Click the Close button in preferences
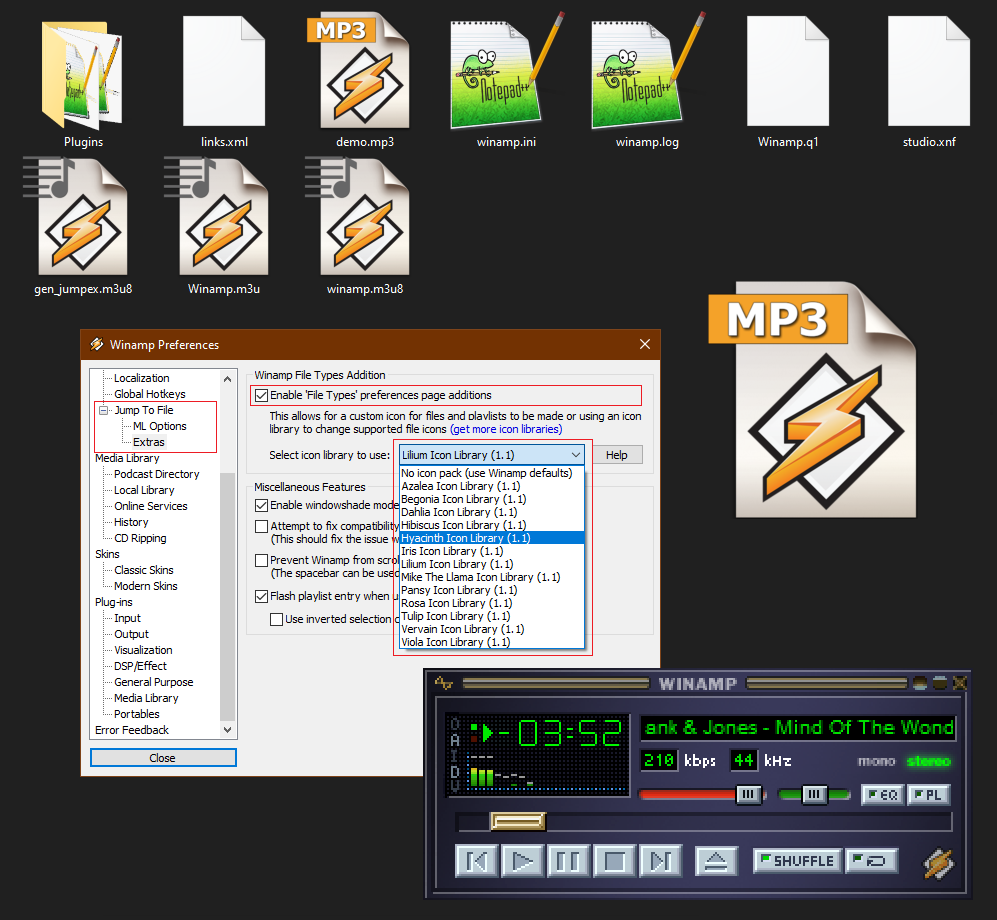This screenshot has width=997, height=920. click(163, 758)
